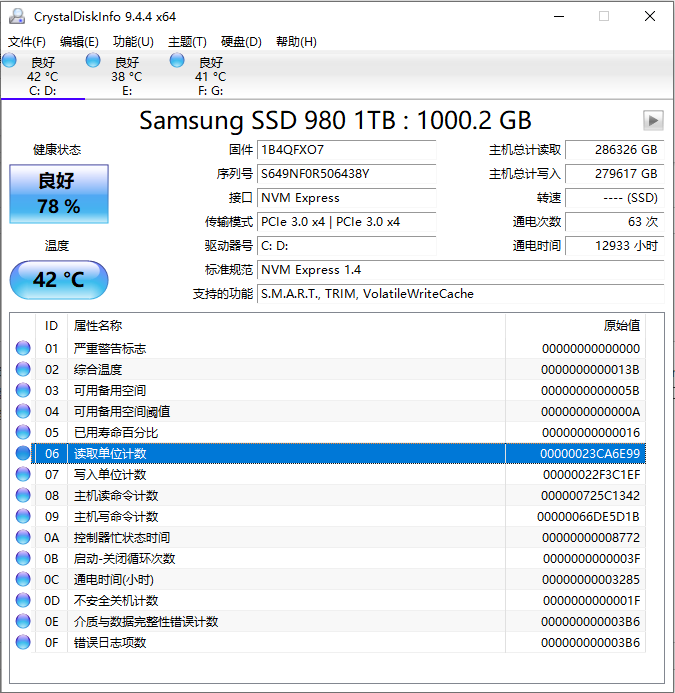Select row 02 综合温度

(327, 369)
